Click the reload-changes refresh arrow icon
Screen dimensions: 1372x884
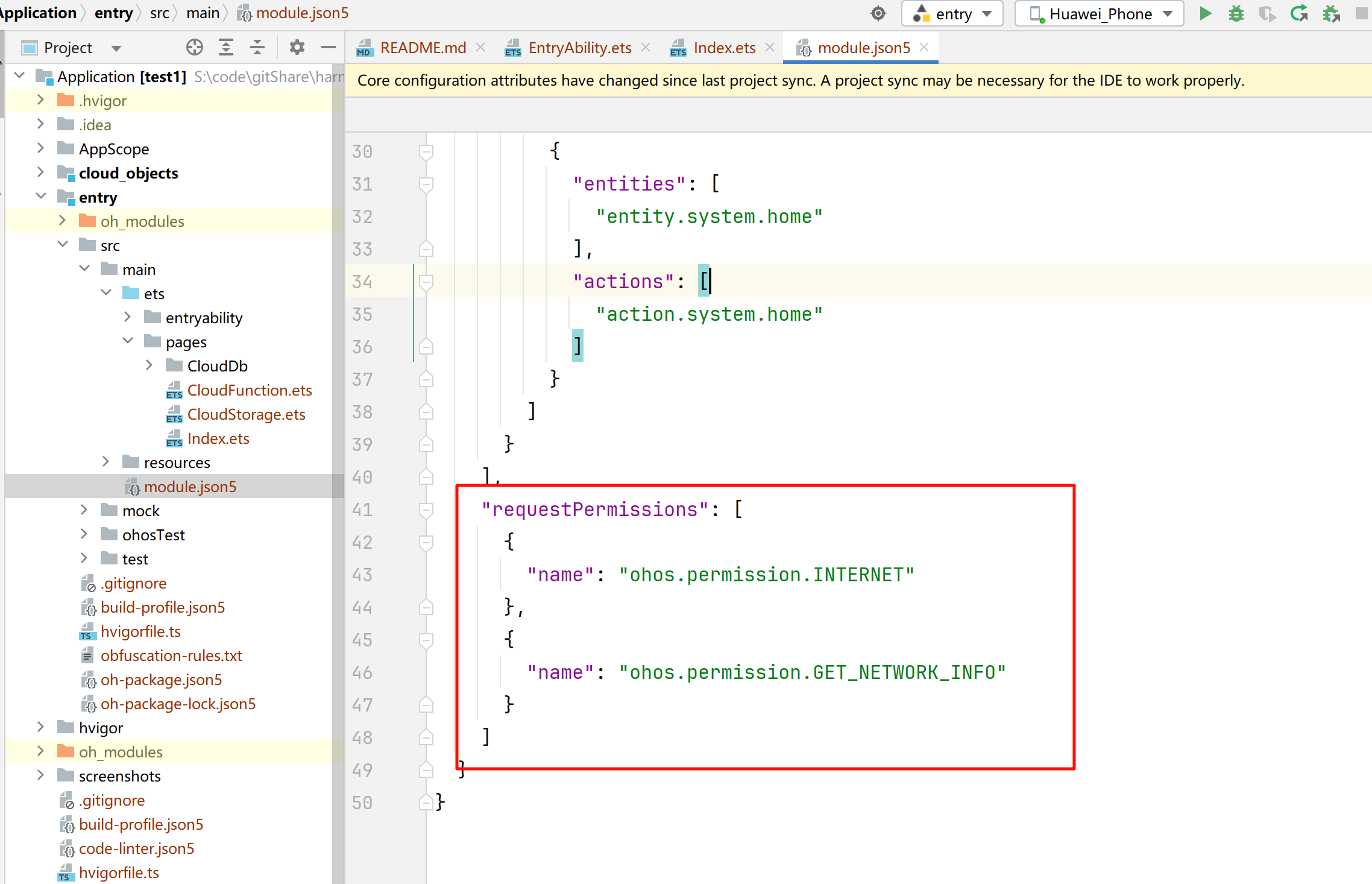pyautogui.click(x=1299, y=13)
